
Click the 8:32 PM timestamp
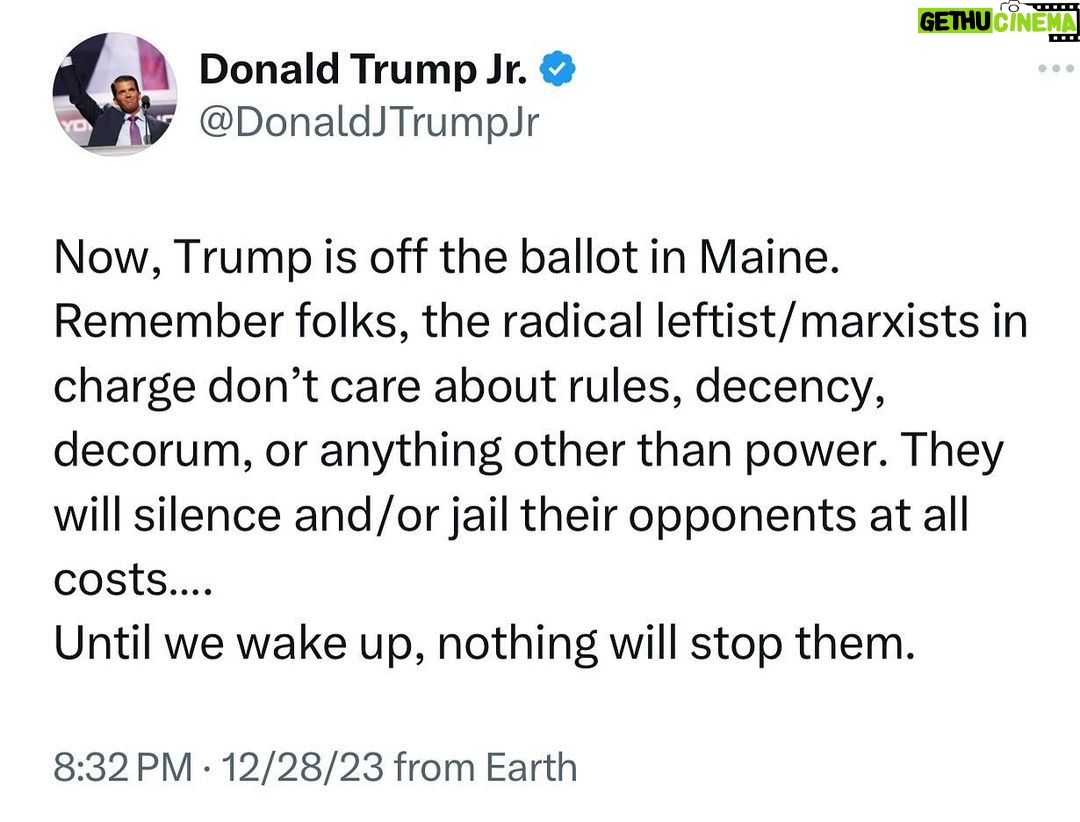point(123,767)
